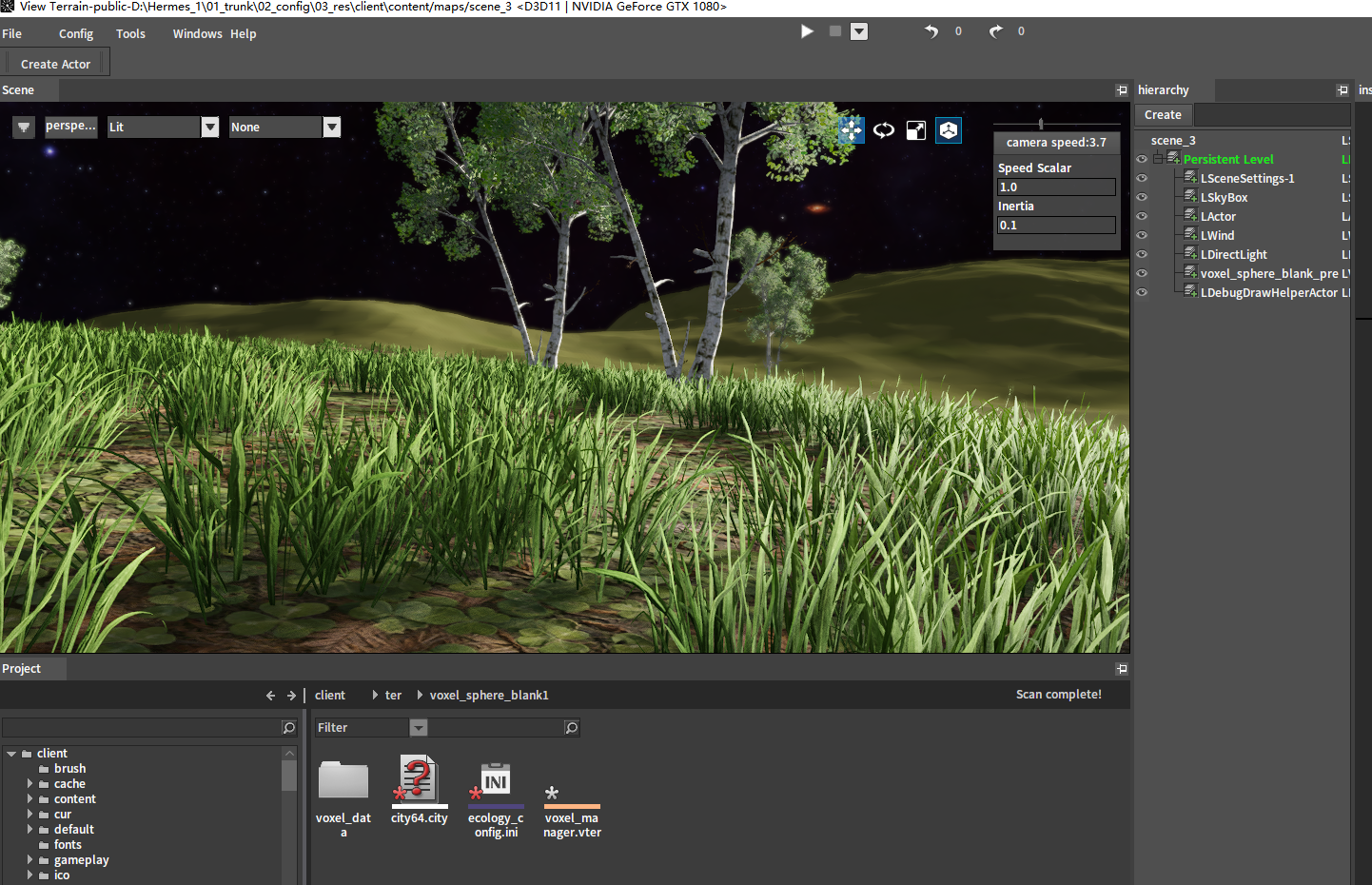Pin the Scene panel
The image size is (1372, 885).
pos(1121,90)
